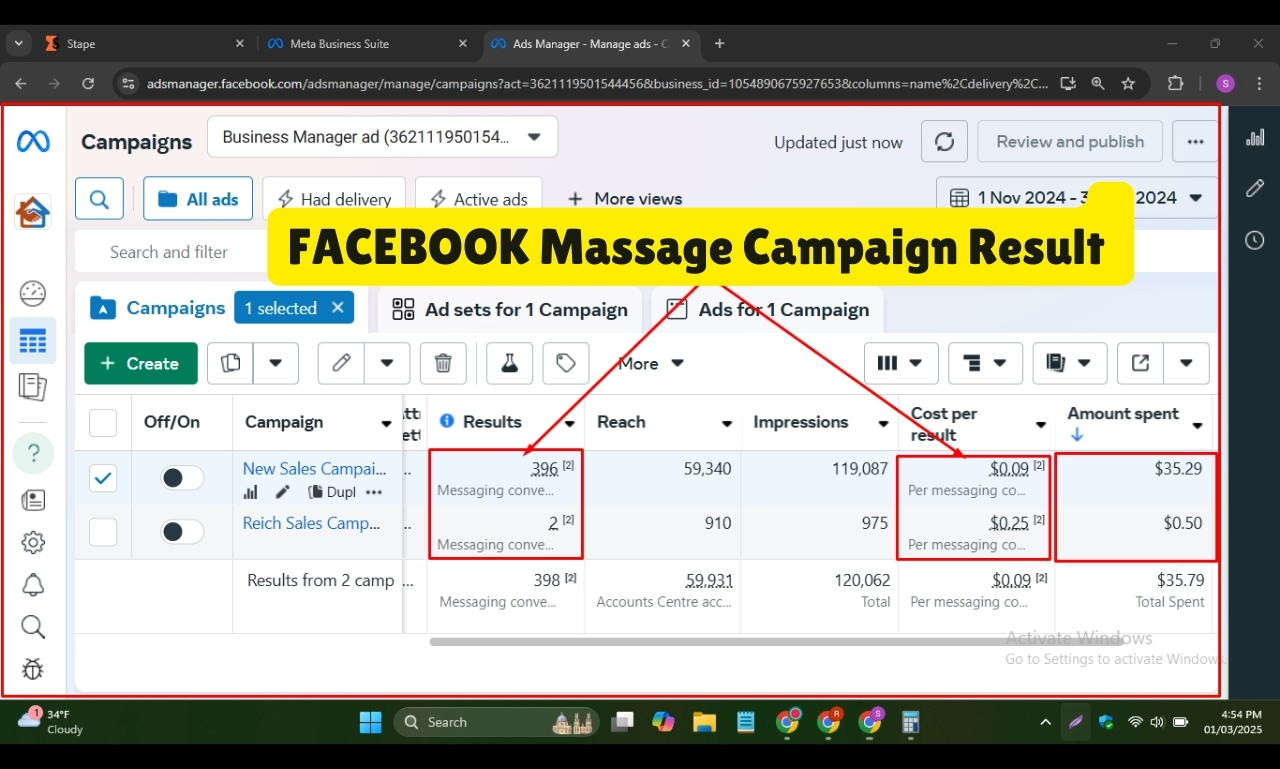
Task: Click the refresh icon beside Updated just now
Action: [944, 142]
